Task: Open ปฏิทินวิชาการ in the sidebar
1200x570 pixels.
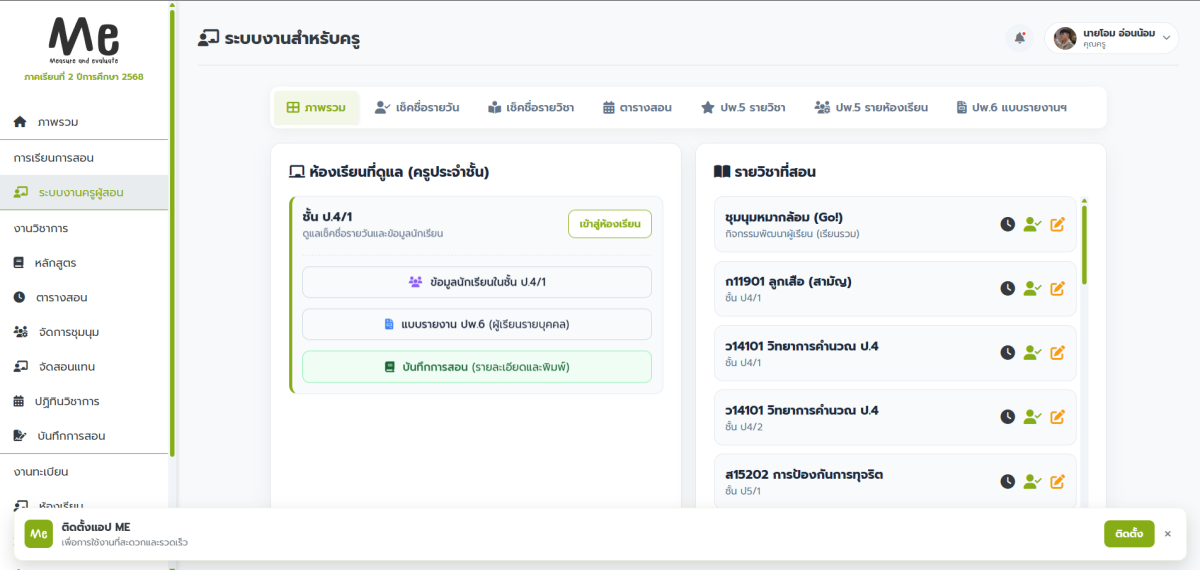Action: 85,401
